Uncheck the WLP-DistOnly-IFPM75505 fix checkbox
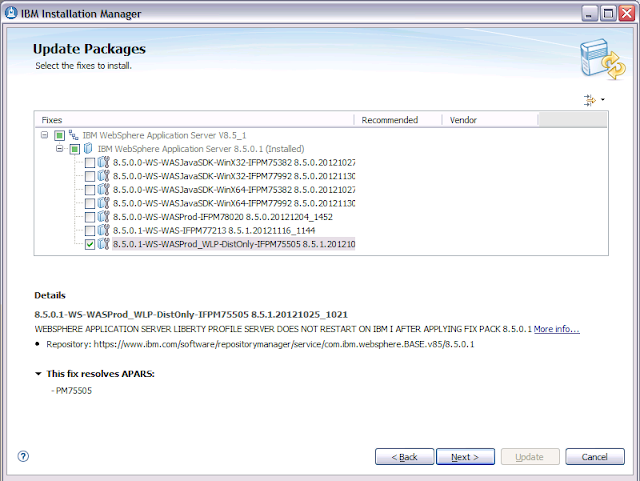Screen dimensions: 640x481 [90, 244]
